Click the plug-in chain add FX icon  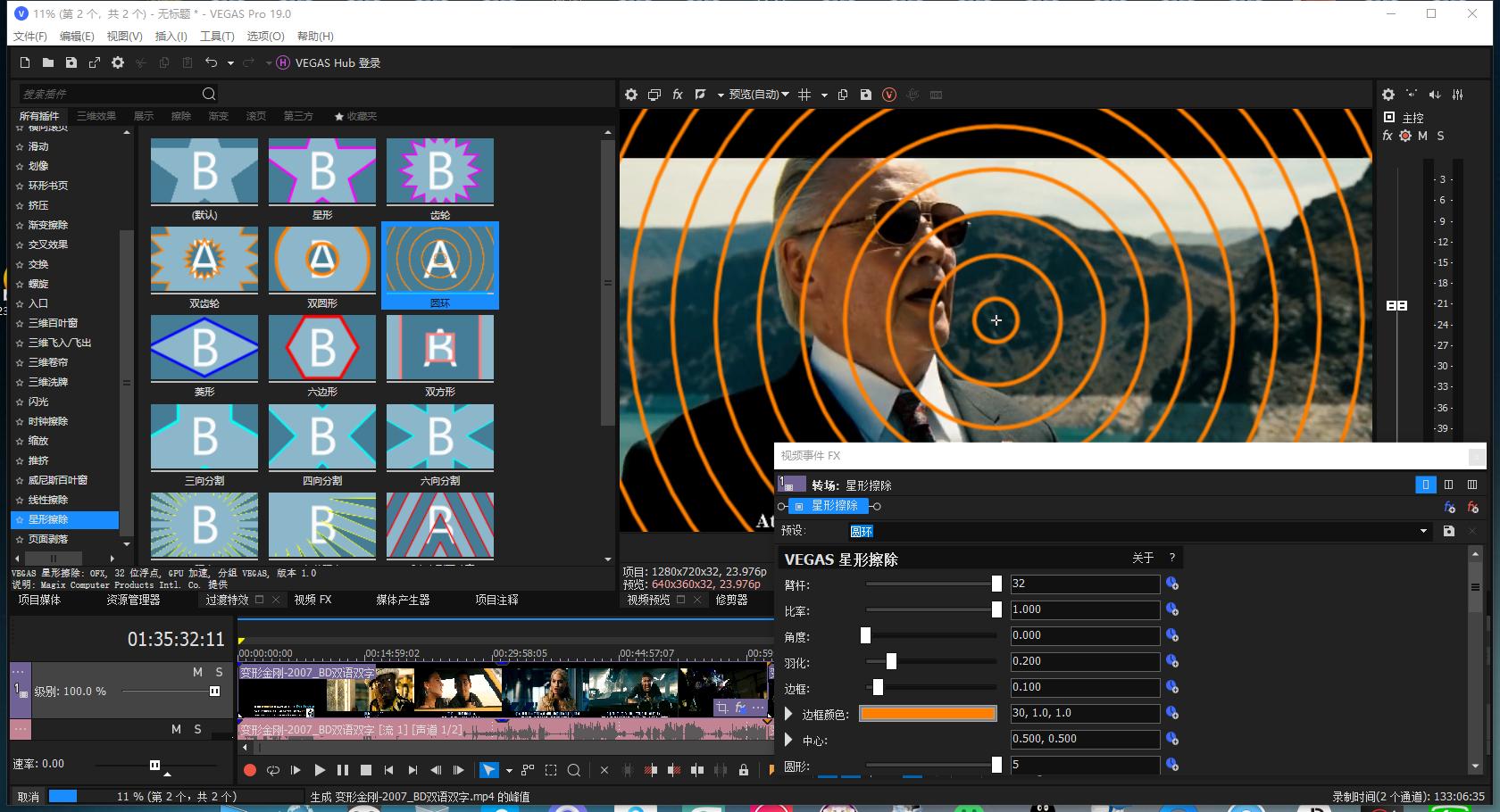pyautogui.click(x=1449, y=507)
